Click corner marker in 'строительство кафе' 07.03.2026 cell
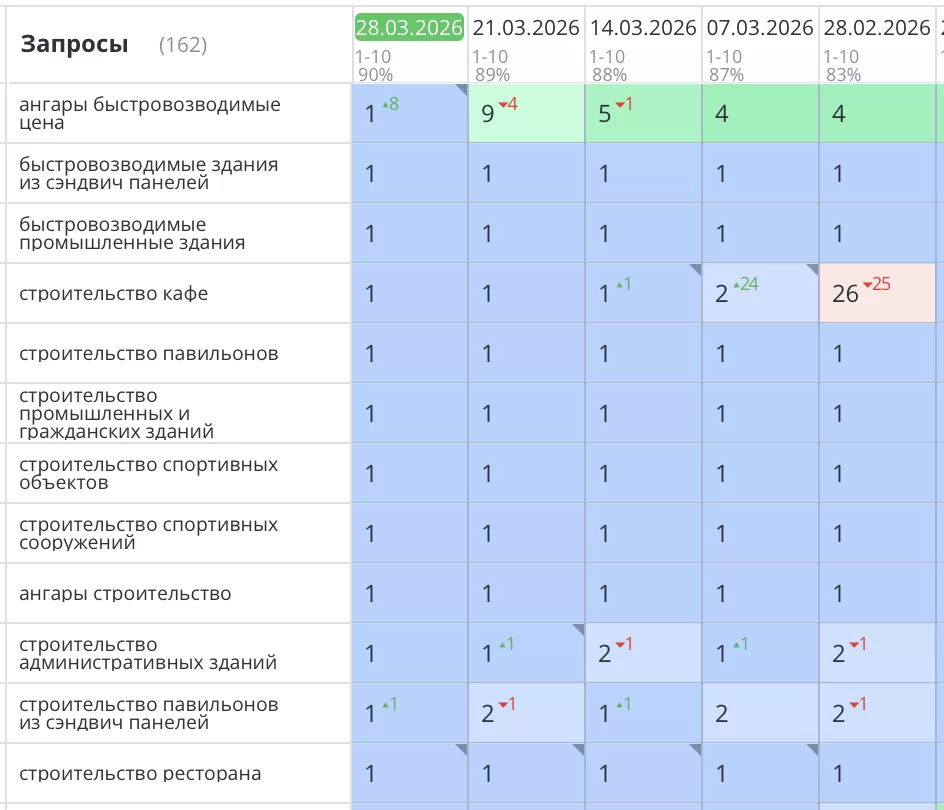The image size is (944, 810). (812, 270)
